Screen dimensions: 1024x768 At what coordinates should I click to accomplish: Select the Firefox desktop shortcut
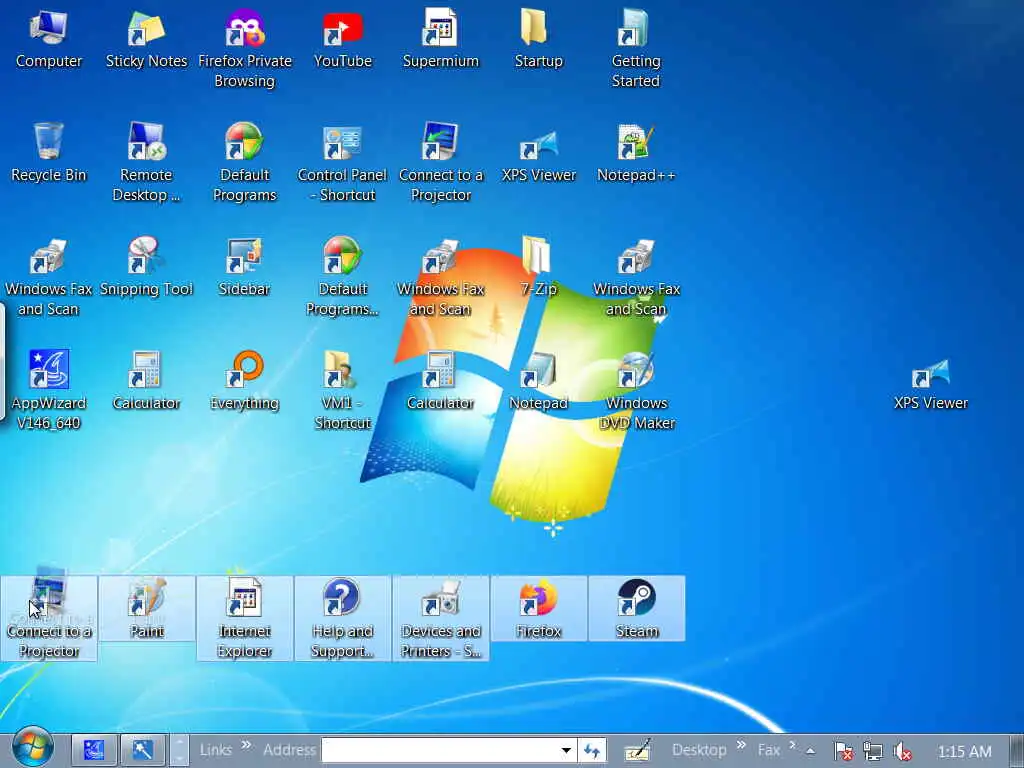(x=538, y=608)
